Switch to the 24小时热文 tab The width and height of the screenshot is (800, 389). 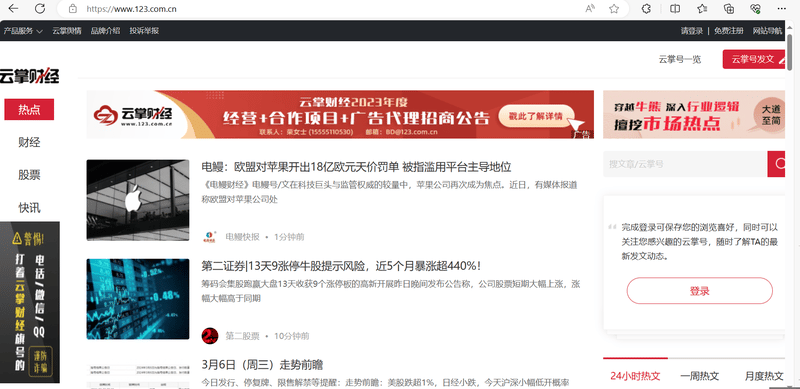(635, 376)
